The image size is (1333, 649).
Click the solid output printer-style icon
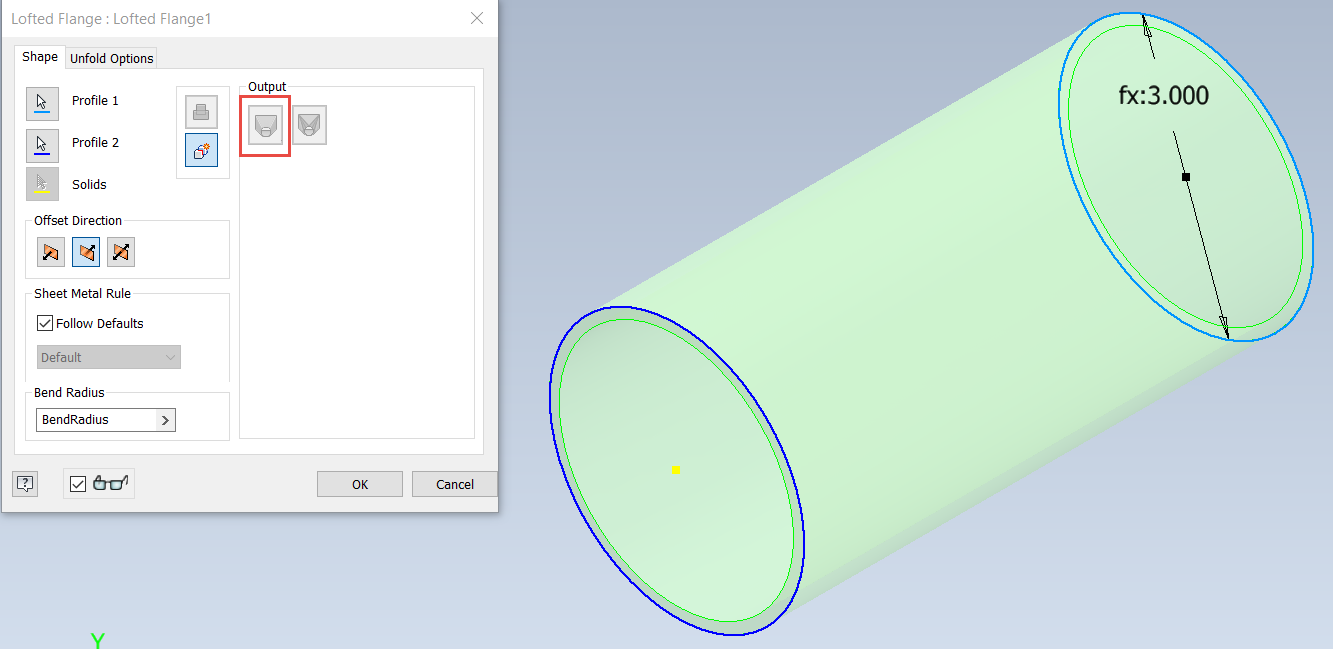point(202,111)
